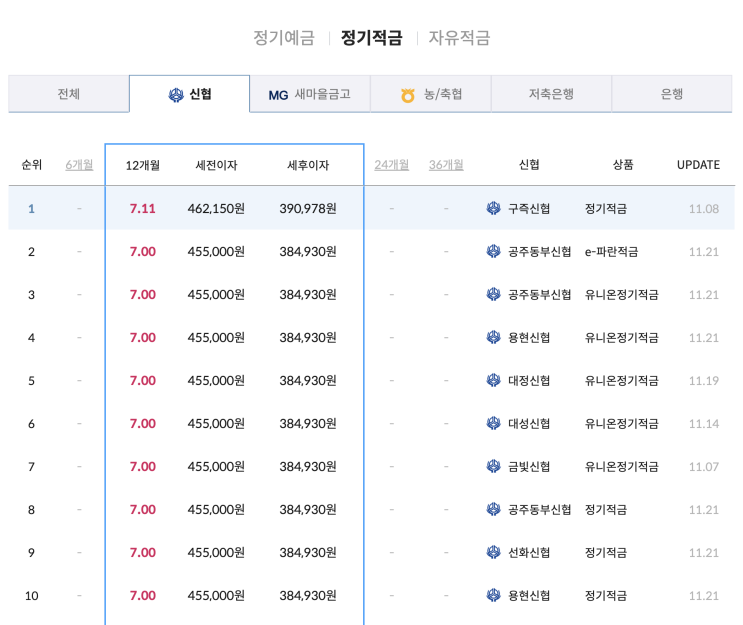Click the 금빛신협 logo icon
743x625 pixels.
tap(493, 466)
